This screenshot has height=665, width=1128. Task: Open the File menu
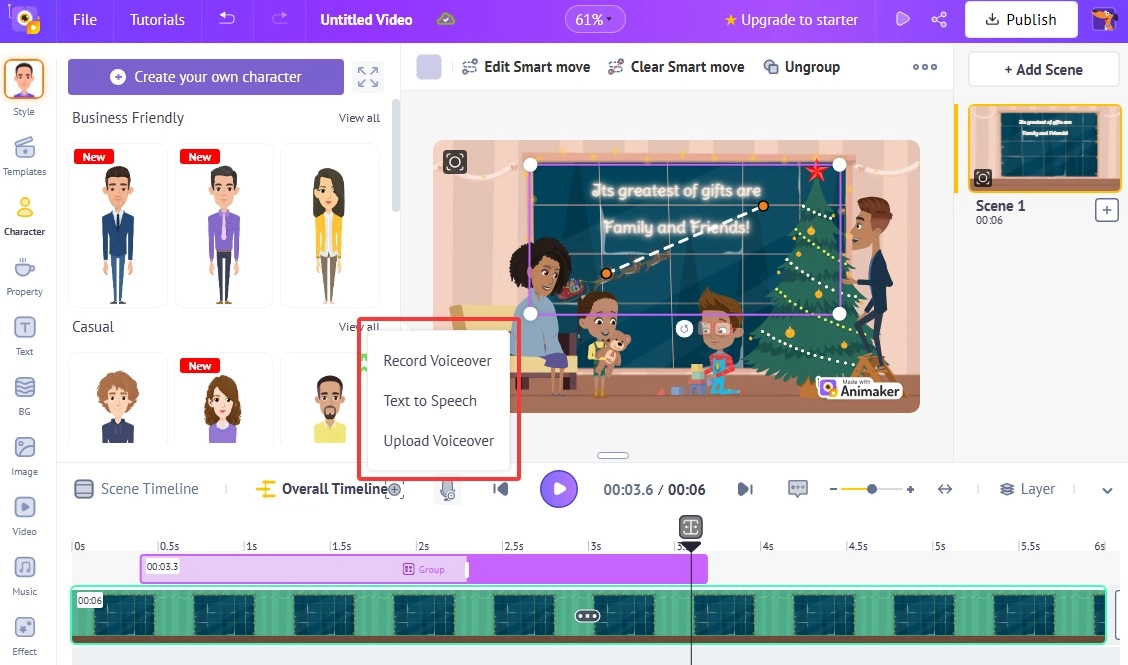[x=84, y=19]
